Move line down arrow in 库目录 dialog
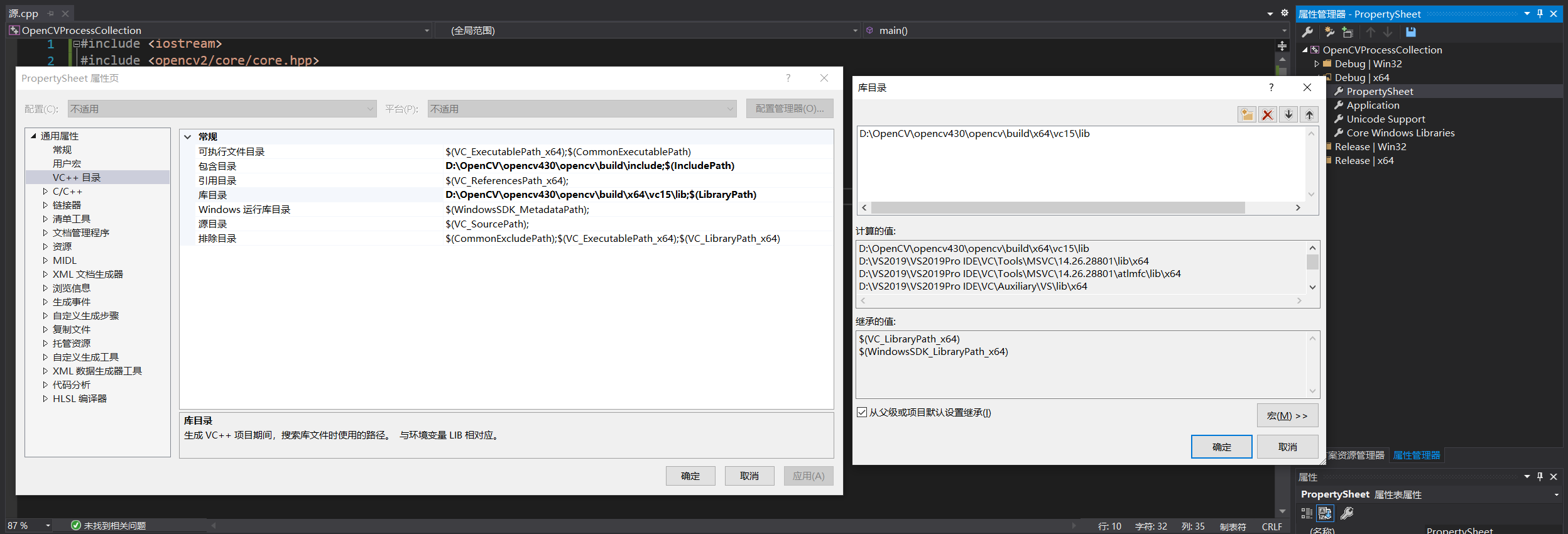Viewport: 1568px width, 534px height. [x=1288, y=114]
